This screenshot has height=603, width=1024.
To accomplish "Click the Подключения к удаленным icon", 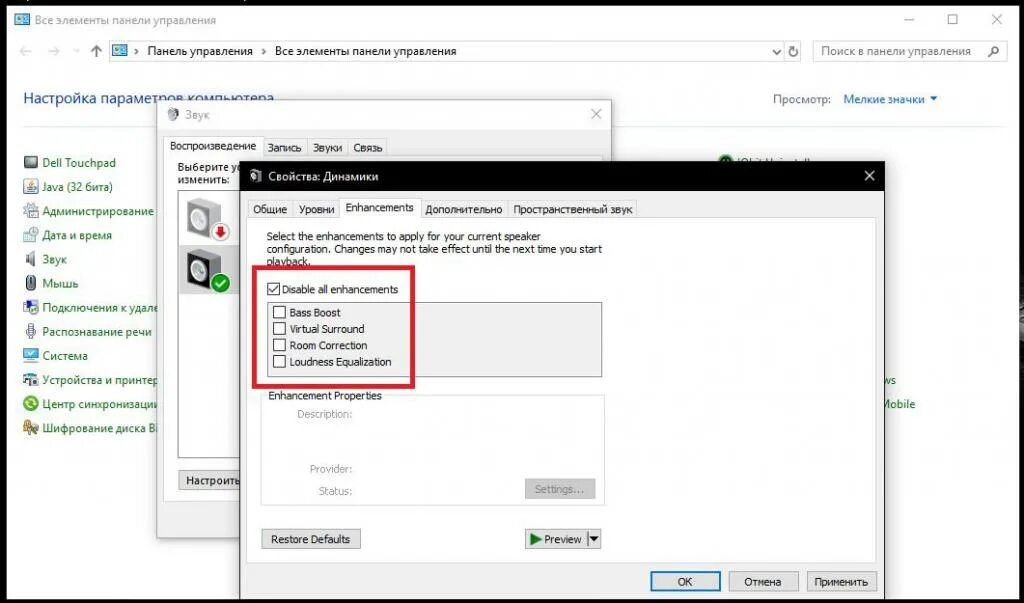I will pyautogui.click(x=31, y=308).
